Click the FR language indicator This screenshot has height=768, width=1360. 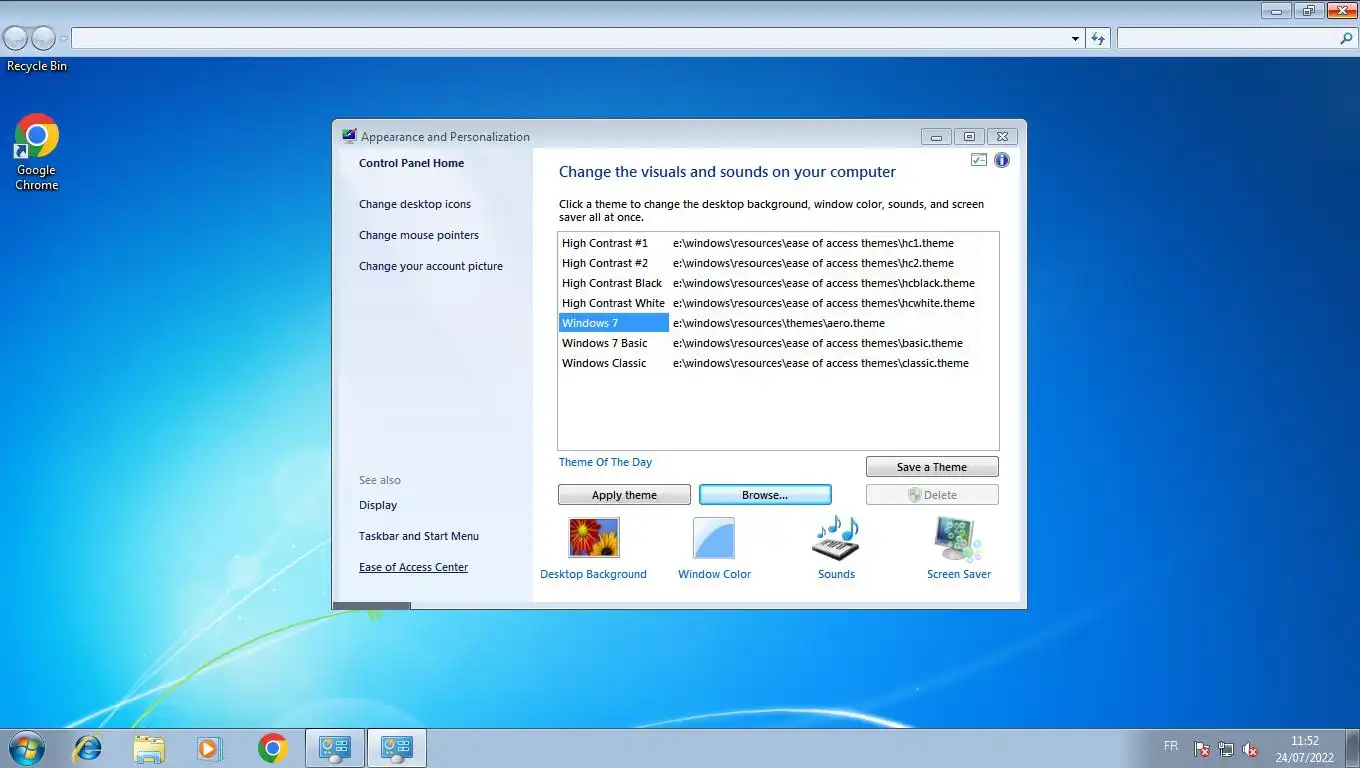point(1171,746)
